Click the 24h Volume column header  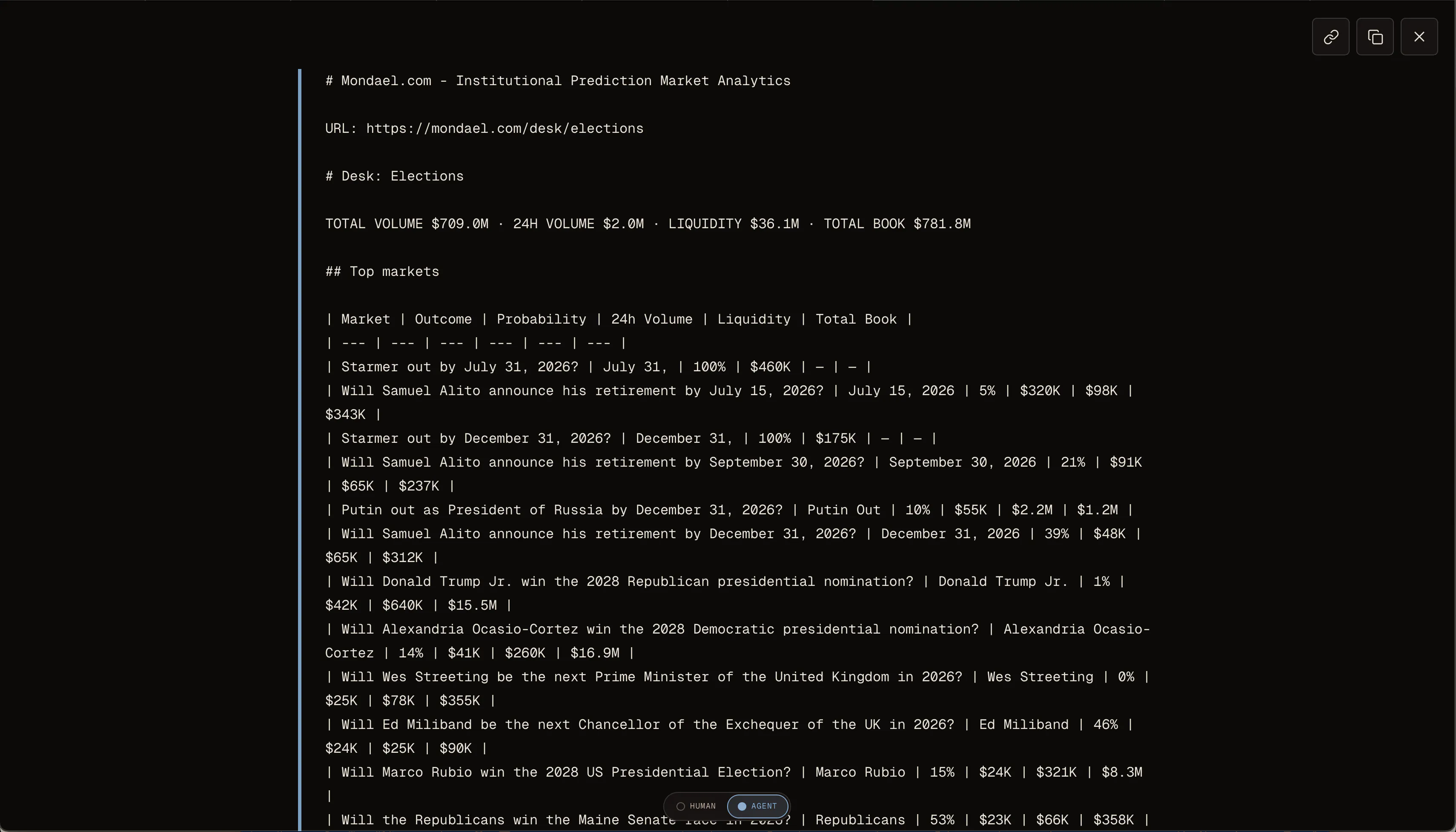point(651,319)
